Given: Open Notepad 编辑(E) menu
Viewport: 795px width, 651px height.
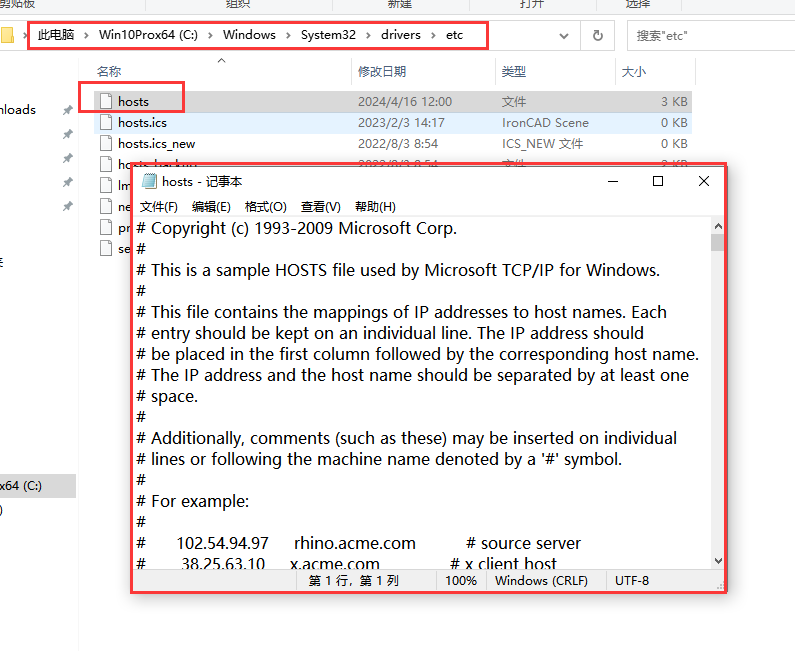Looking at the screenshot, I should click(211, 207).
